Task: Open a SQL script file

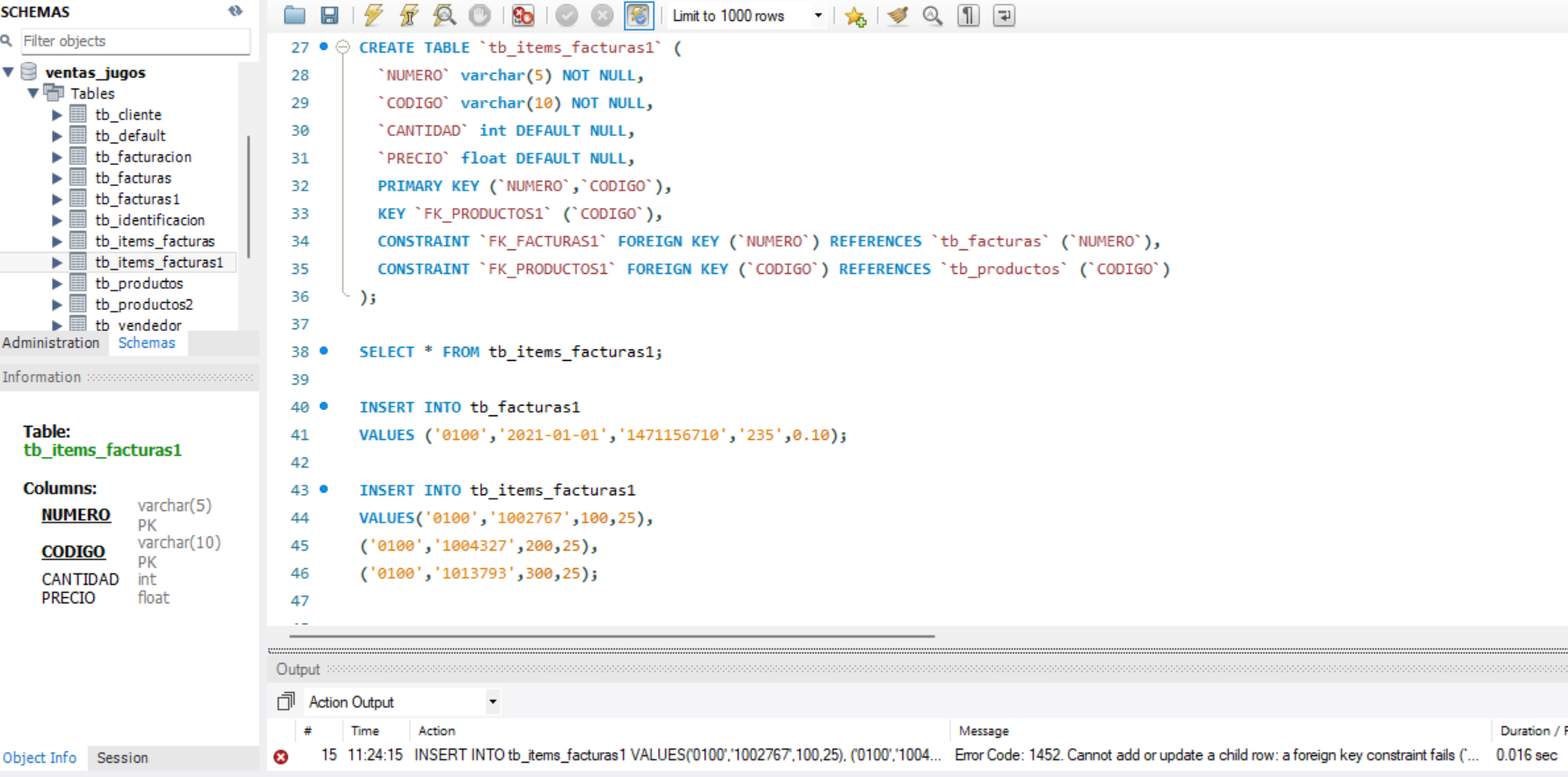Action: tap(295, 15)
